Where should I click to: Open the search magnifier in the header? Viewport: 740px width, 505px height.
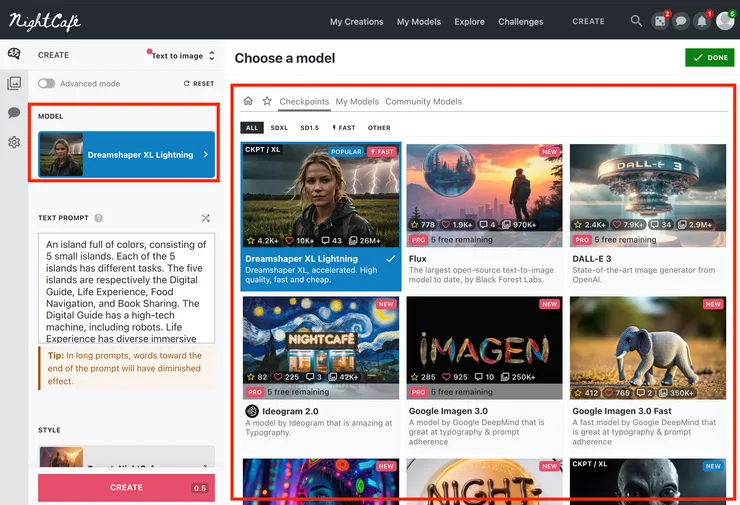pyautogui.click(x=636, y=21)
